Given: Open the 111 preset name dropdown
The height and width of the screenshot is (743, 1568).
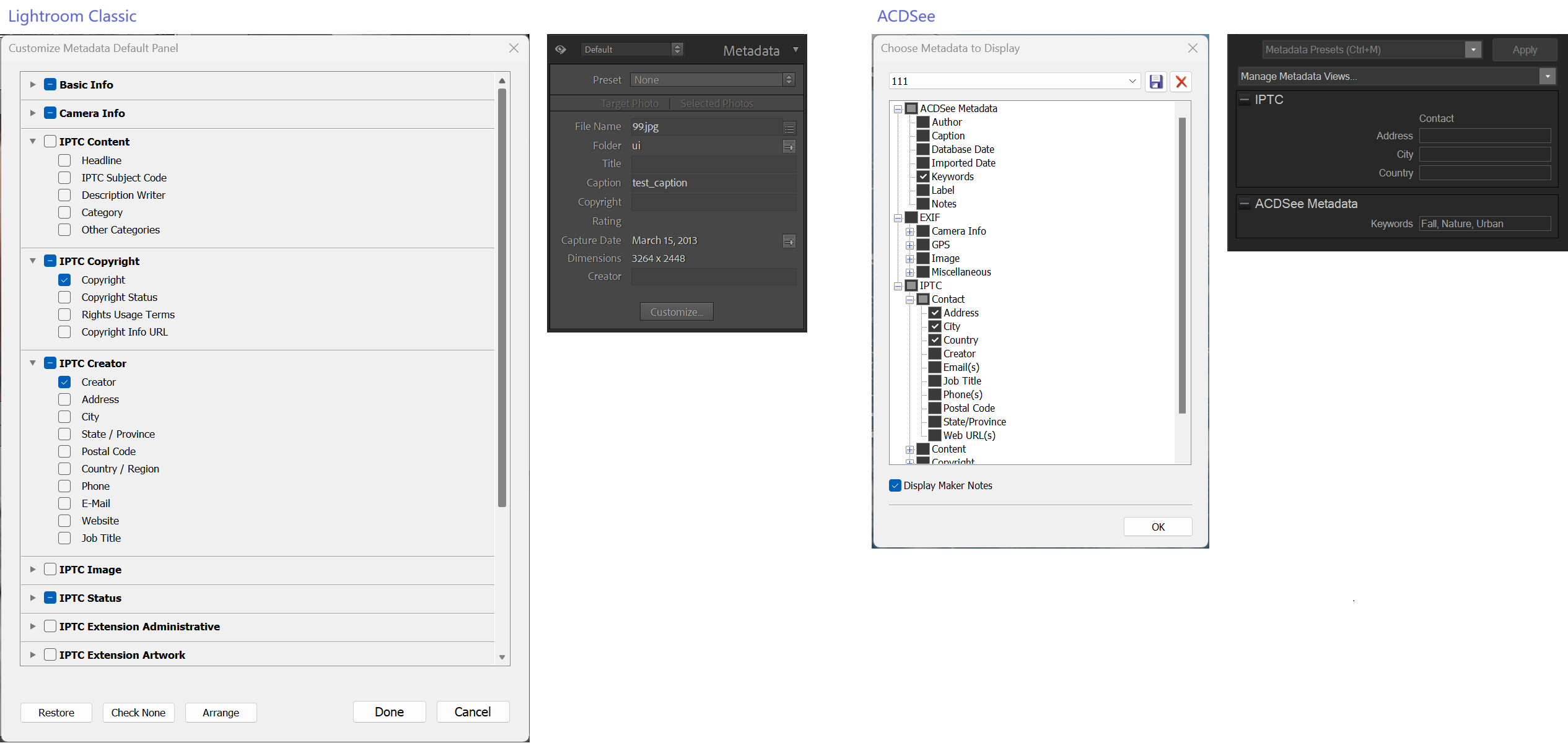Looking at the screenshot, I should click(1132, 81).
